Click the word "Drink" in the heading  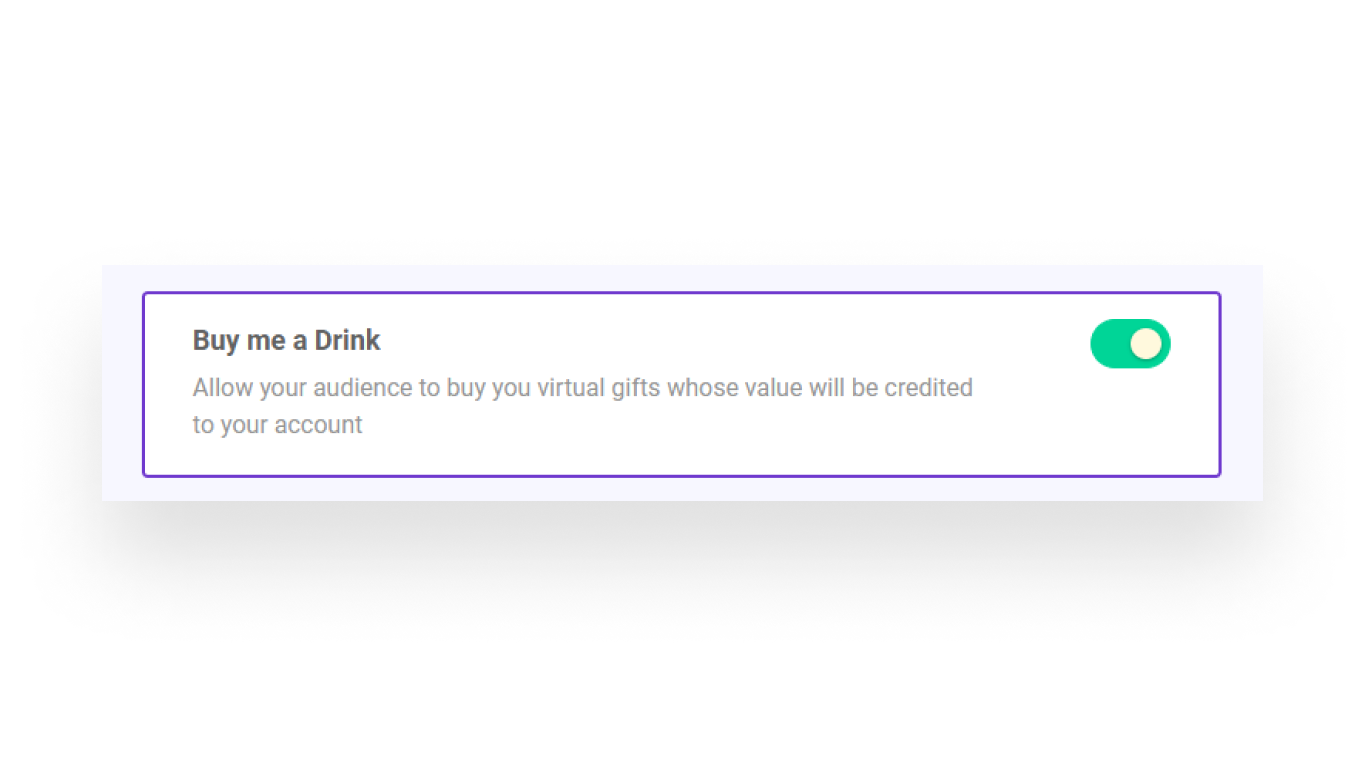point(347,340)
